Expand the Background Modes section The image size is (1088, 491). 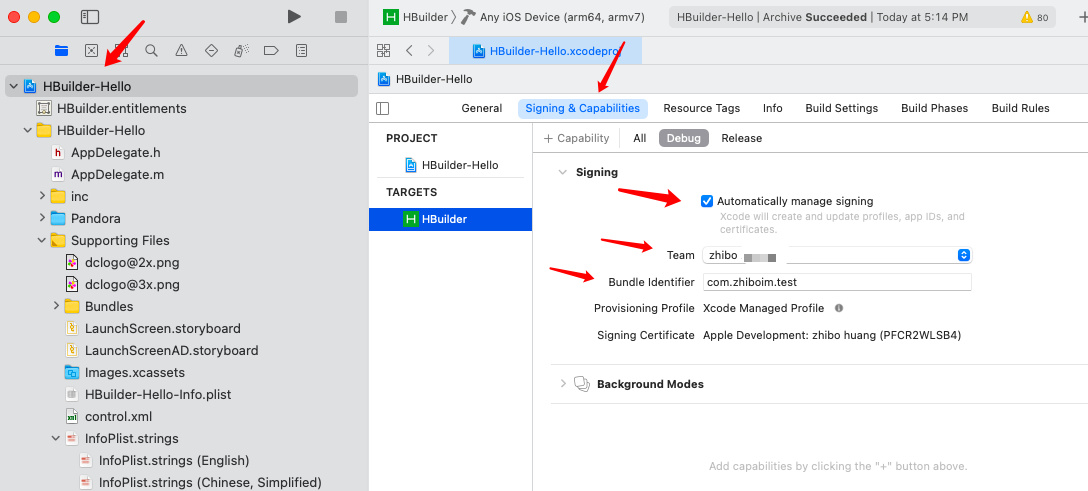[563, 384]
